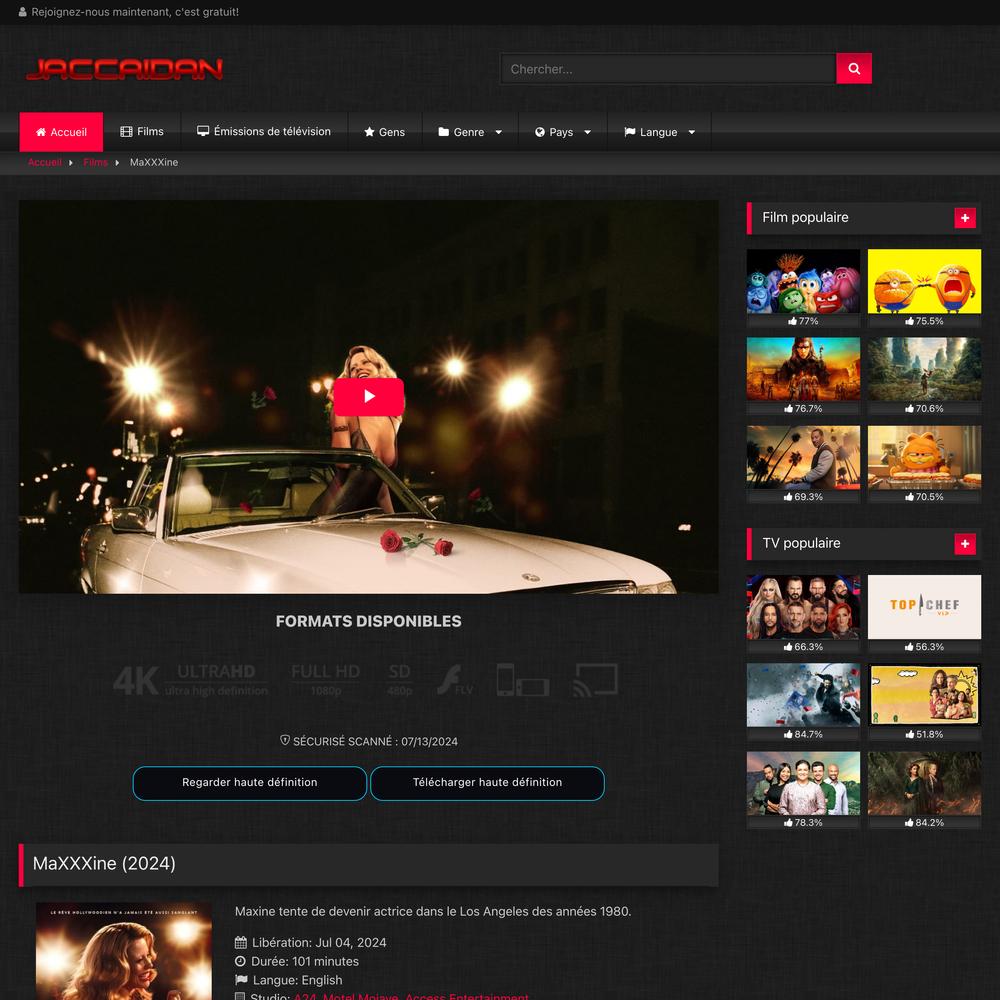Open the film thumbnail rated 75.5%
Image resolution: width=1000 pixels, height=1000 pixels.
pos(924,281)
